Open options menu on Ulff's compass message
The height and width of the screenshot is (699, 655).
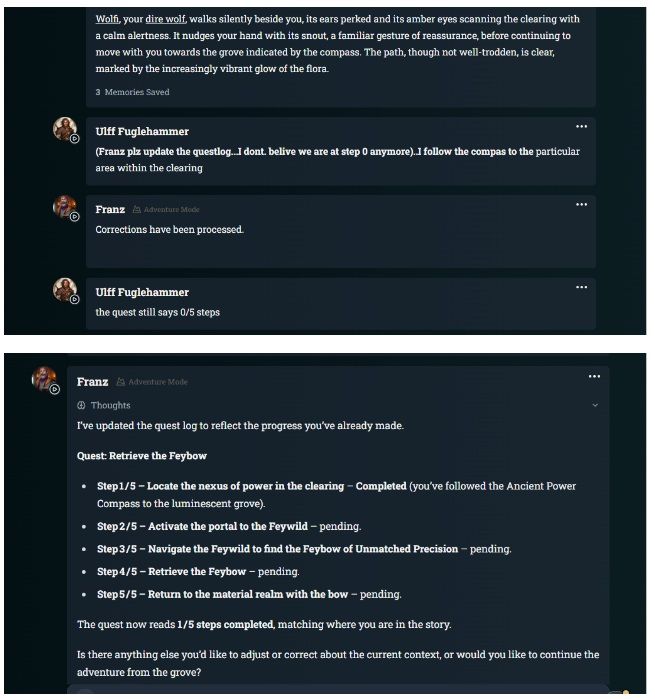(581, 127)
